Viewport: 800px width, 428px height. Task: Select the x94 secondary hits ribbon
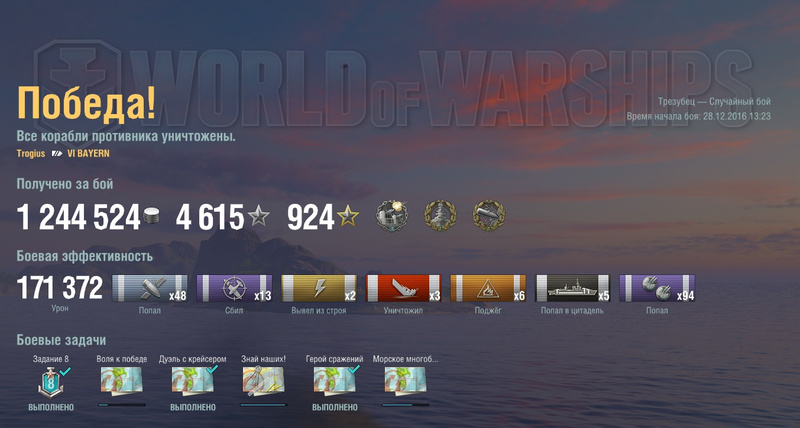[x=657, y=288]
